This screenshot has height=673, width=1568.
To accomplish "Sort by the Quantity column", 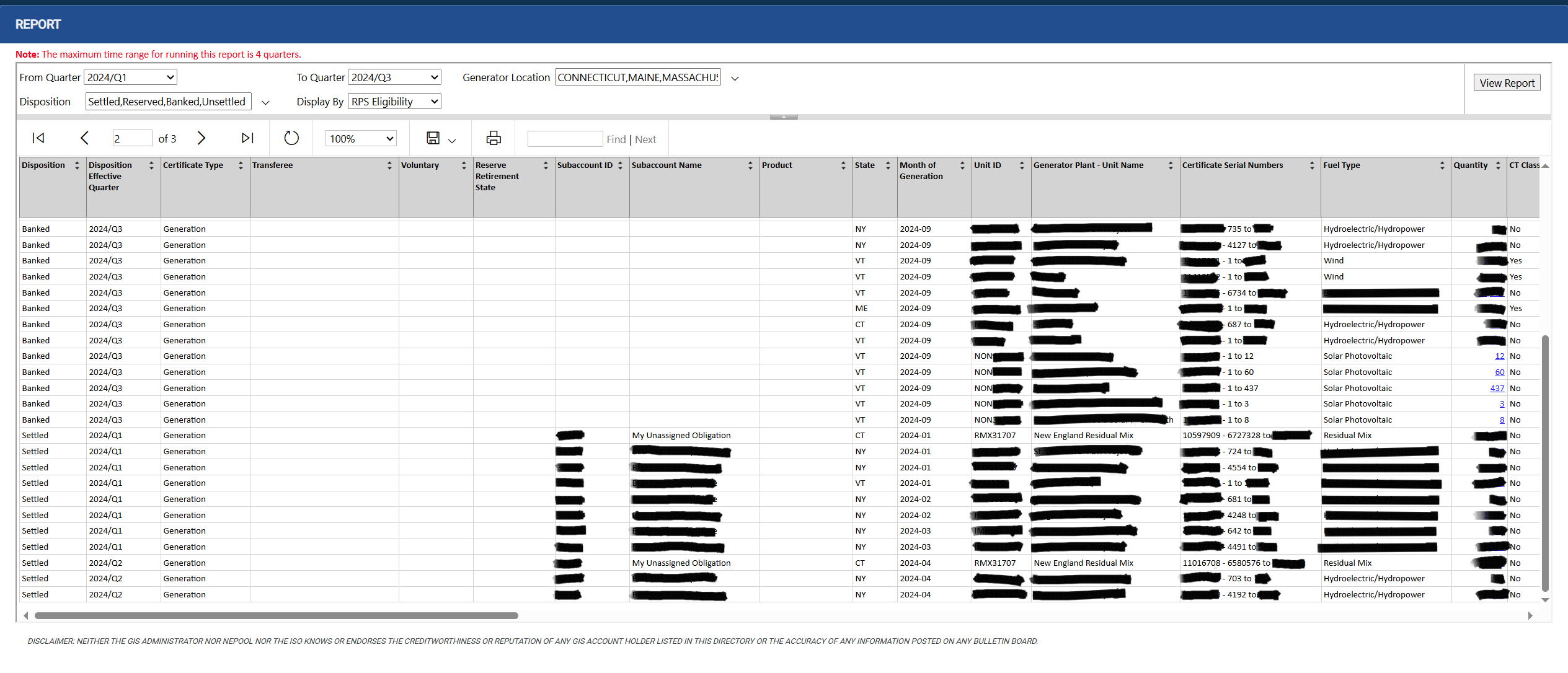I will pyautogui.click(x=1498, y=165).
